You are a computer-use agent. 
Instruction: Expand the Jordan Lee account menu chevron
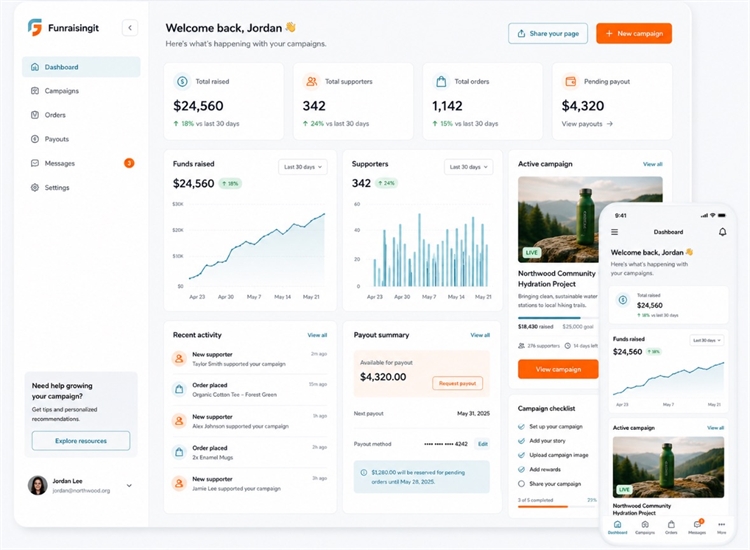click(x=129, y=485)
